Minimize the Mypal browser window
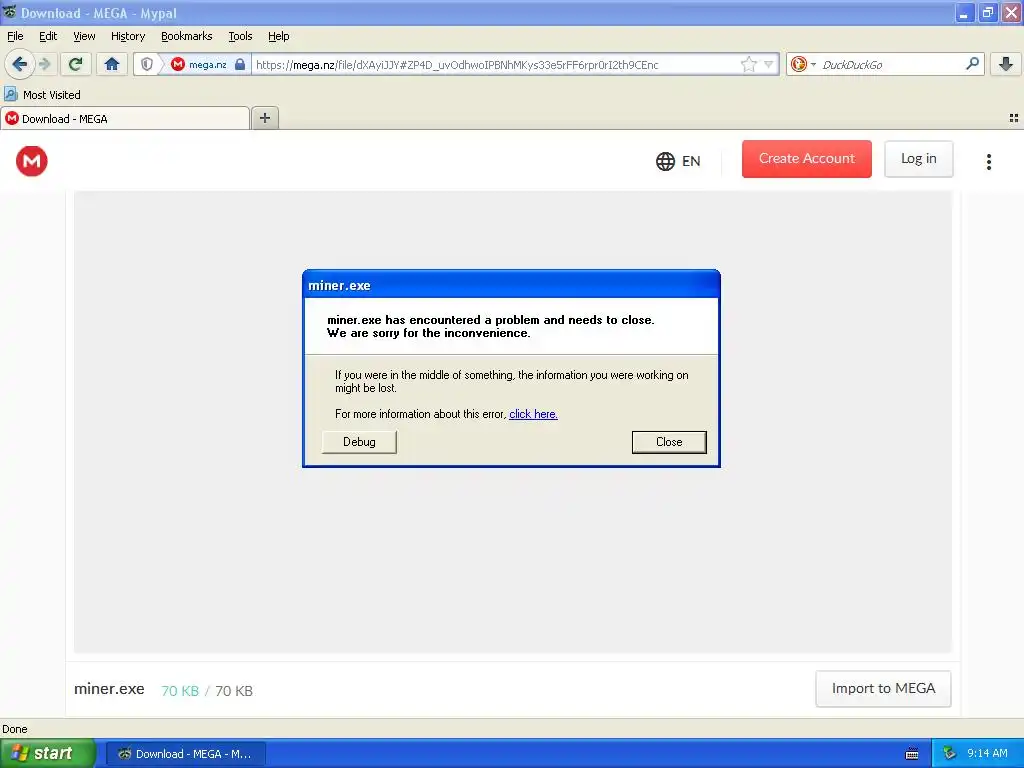This screenshot has width=1024, height=768. 963,12
